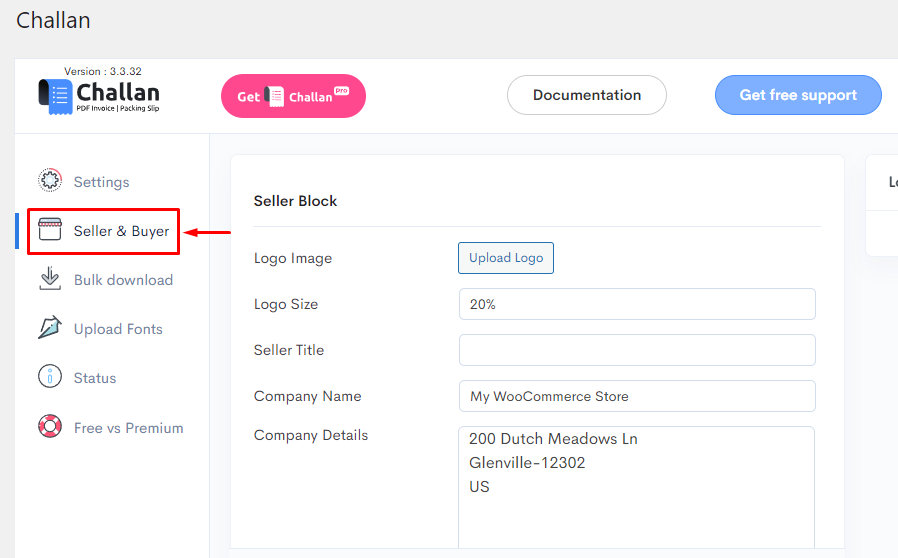Click the Status info icon
Viewport: 898px width, 558px height.
(x=50, y=377)
